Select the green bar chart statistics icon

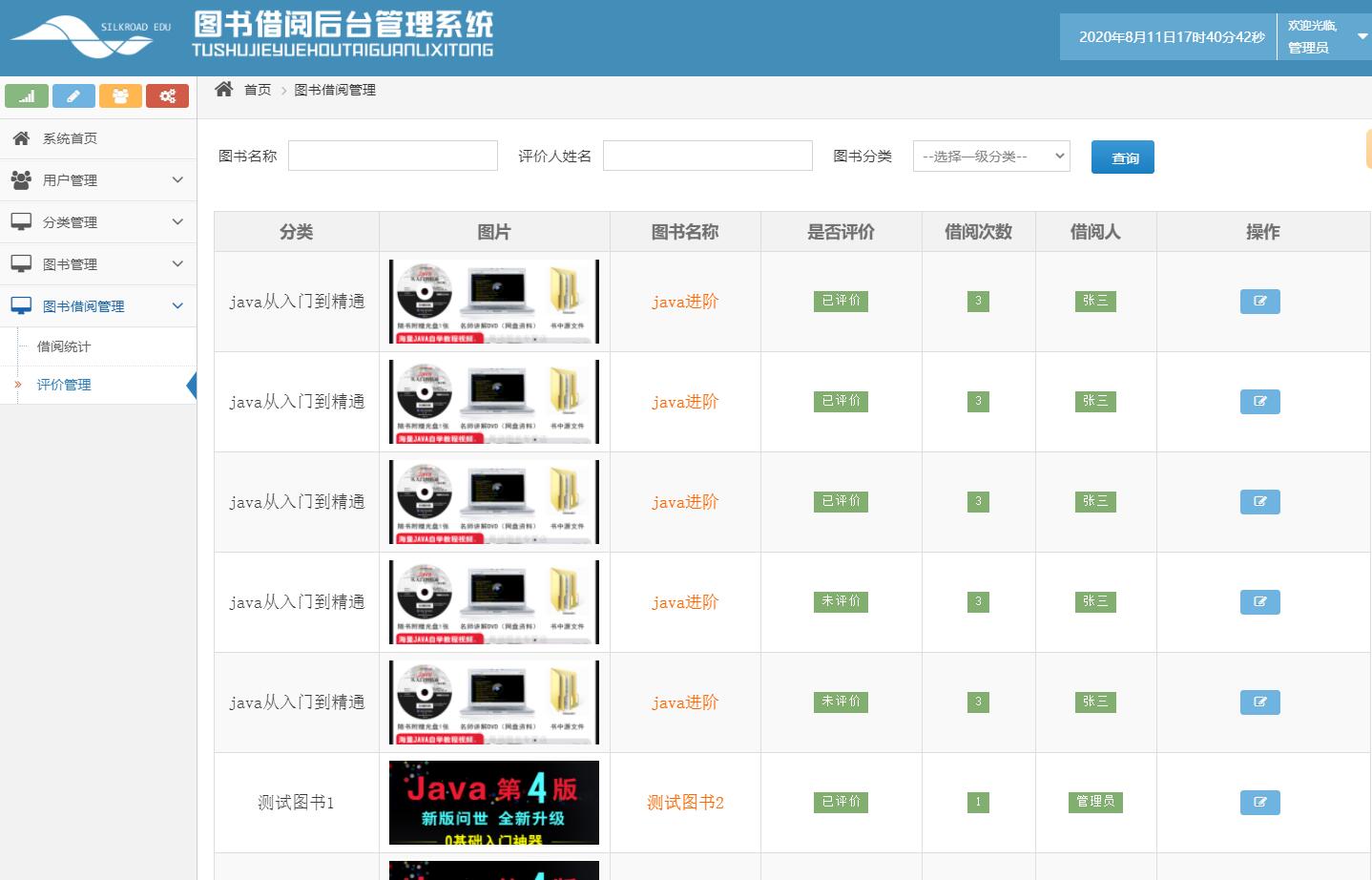(x=27, y=95)
